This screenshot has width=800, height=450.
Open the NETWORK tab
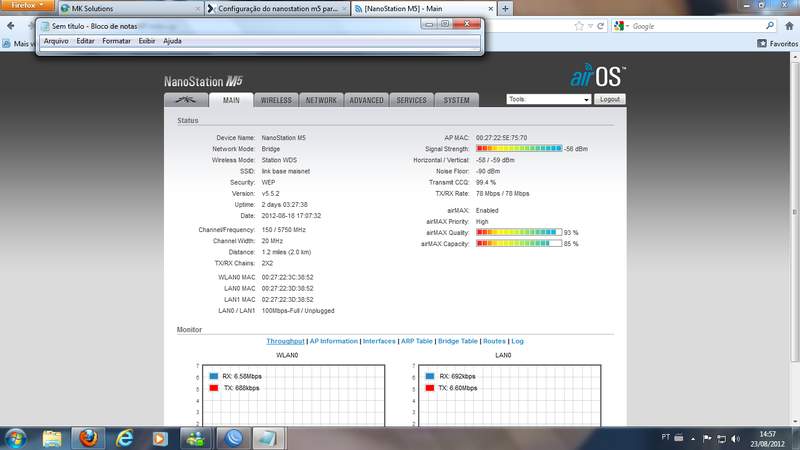pyautogui.click(x=321, y=100)
